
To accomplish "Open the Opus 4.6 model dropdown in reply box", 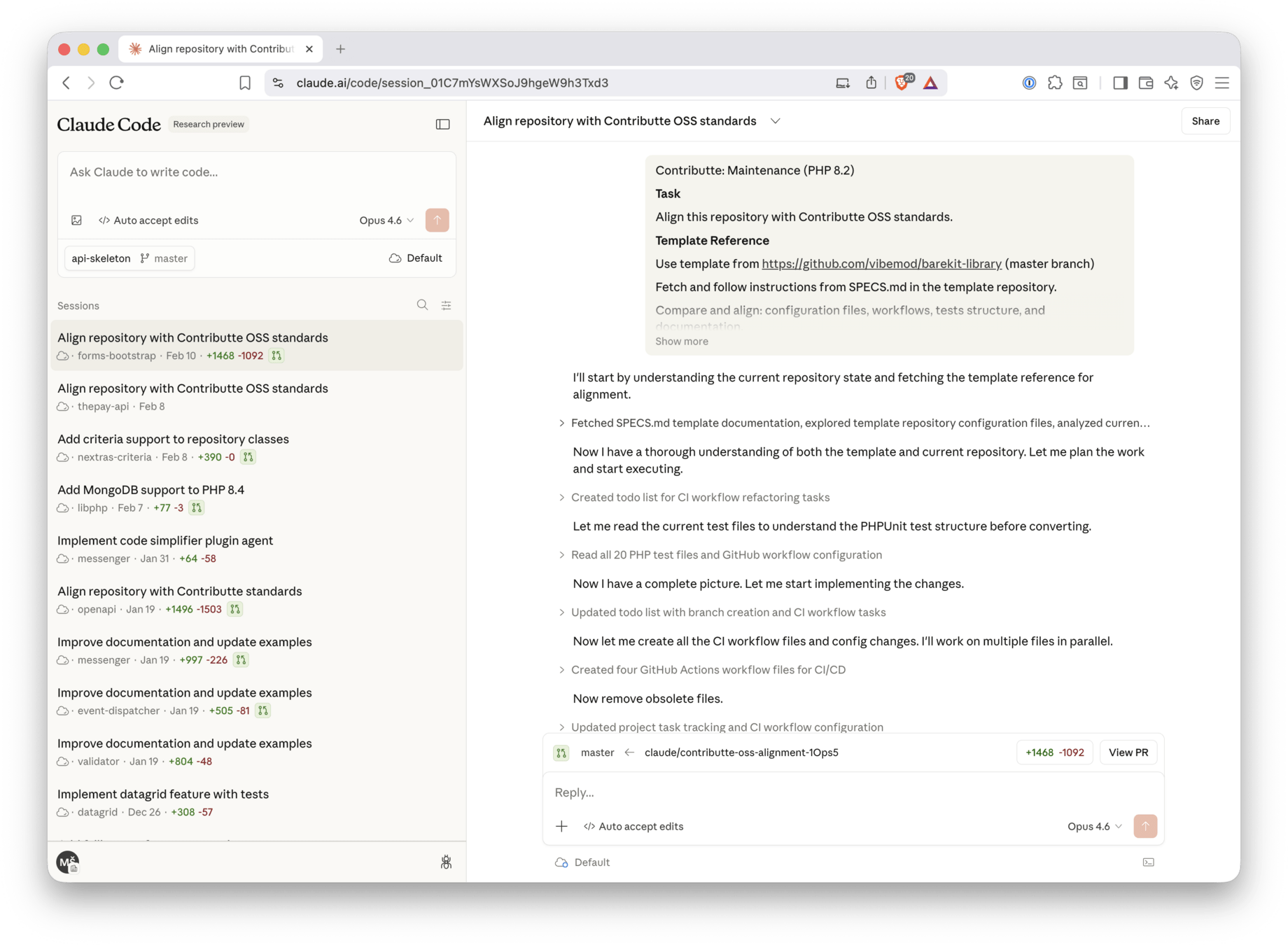I will click(1095, 826).
